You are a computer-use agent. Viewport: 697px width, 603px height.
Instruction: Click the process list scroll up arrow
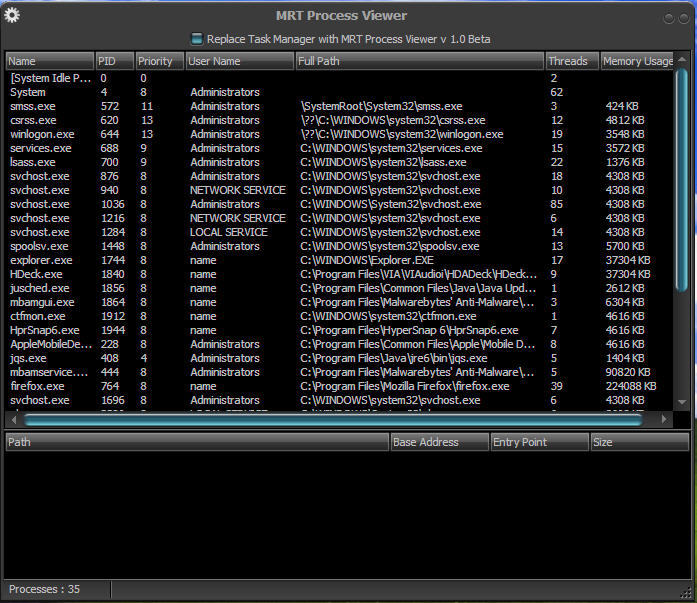click(x=682, y=59)
